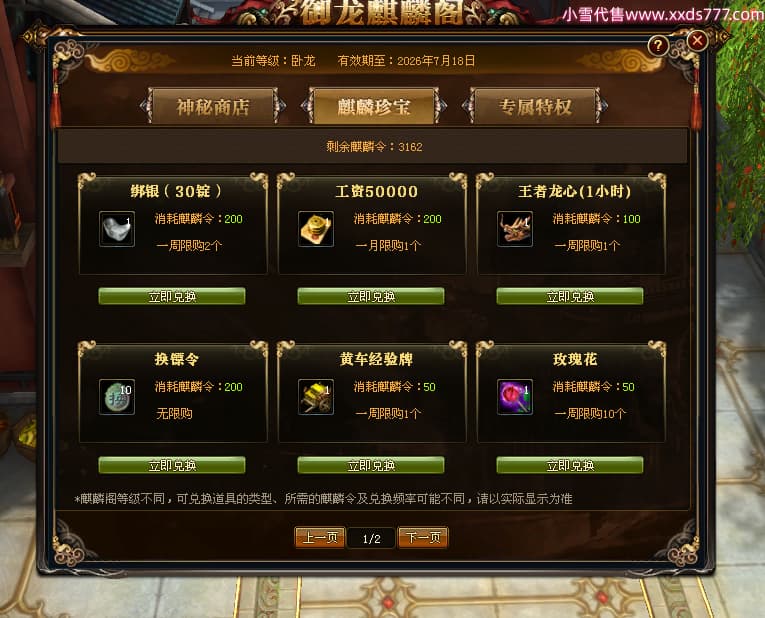Screen dimensions: 765x618
Task: Click the gold coins icon for 工资50000
Action: tap(316, 229)
